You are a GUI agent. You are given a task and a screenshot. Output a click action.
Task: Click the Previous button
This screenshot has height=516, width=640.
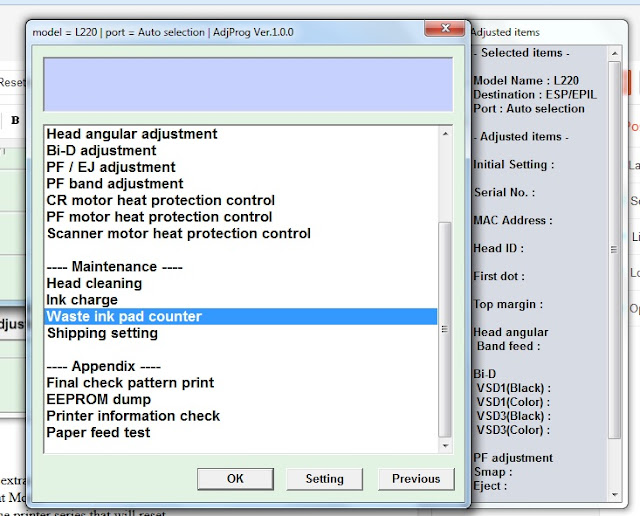pos(416,479)
